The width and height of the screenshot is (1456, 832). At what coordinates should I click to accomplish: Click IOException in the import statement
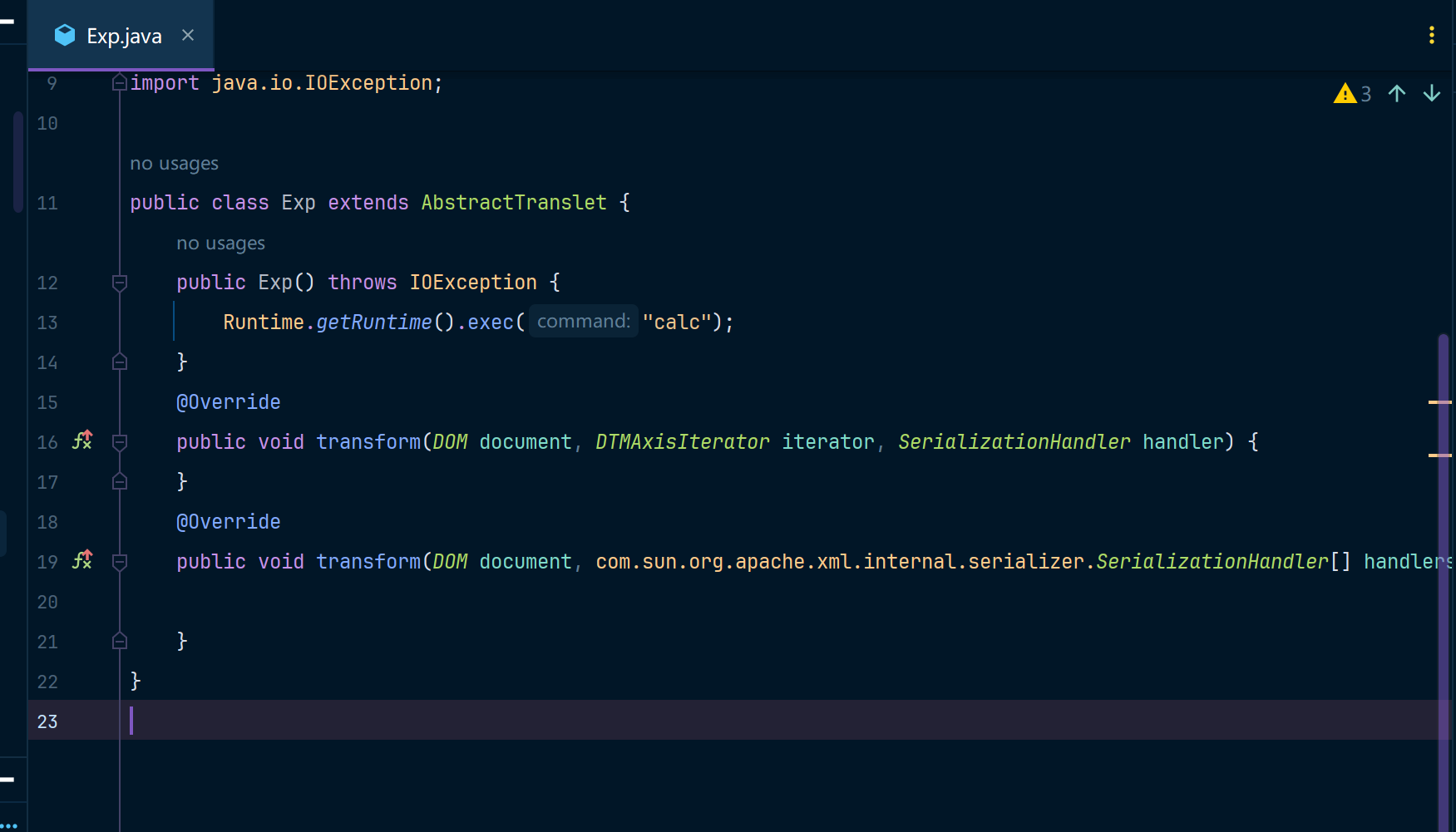(x=368, y=83)
